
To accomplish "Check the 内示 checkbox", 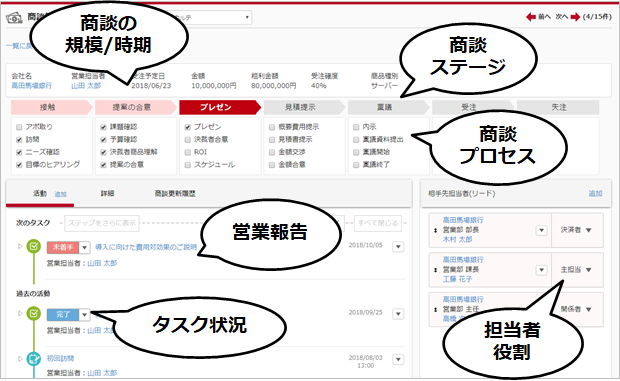I will click(356, 127).
